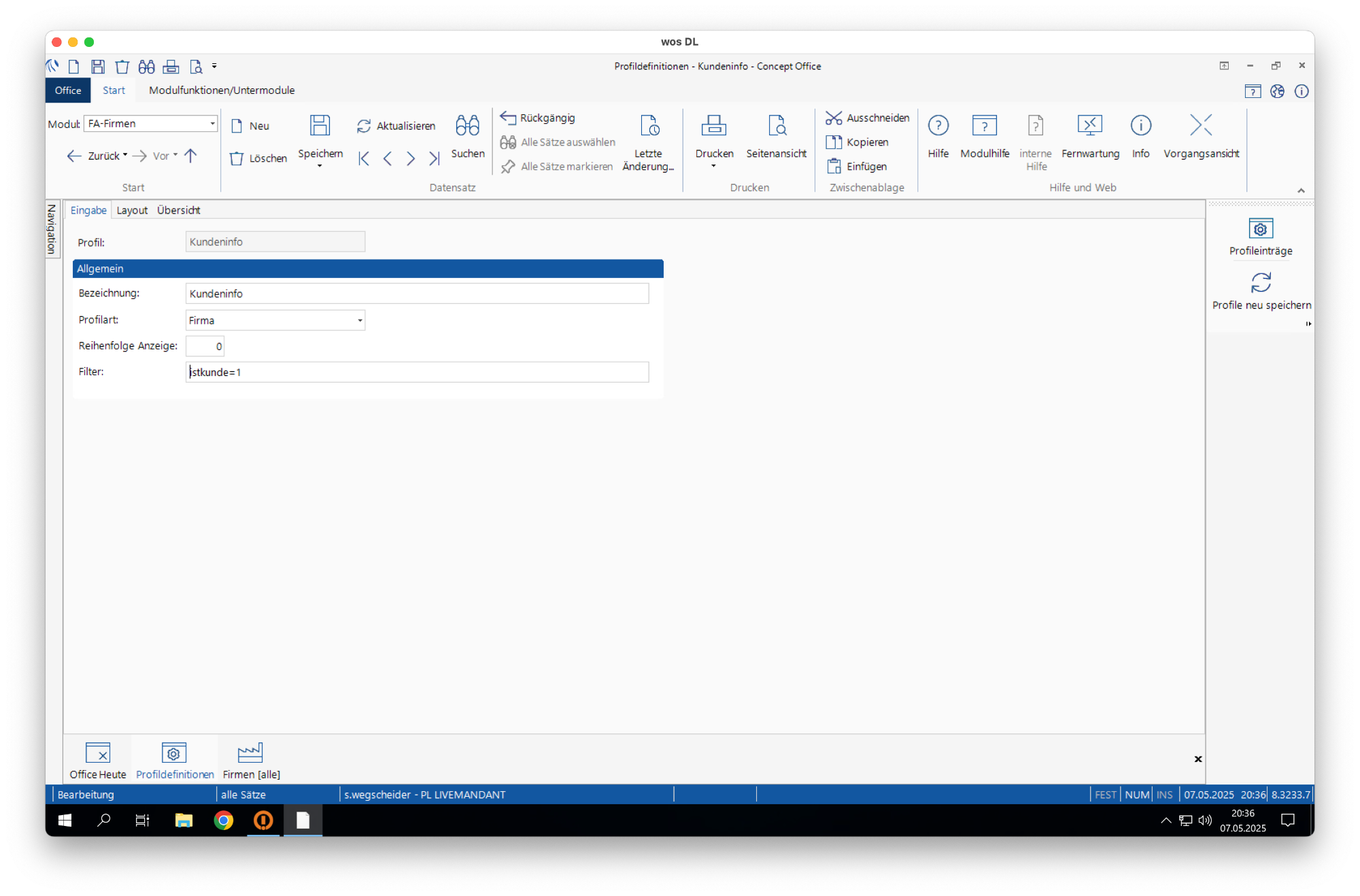1360x896 pixels.
Task: Click the trash icon in quick access toolbar
Action: [122, 67]
